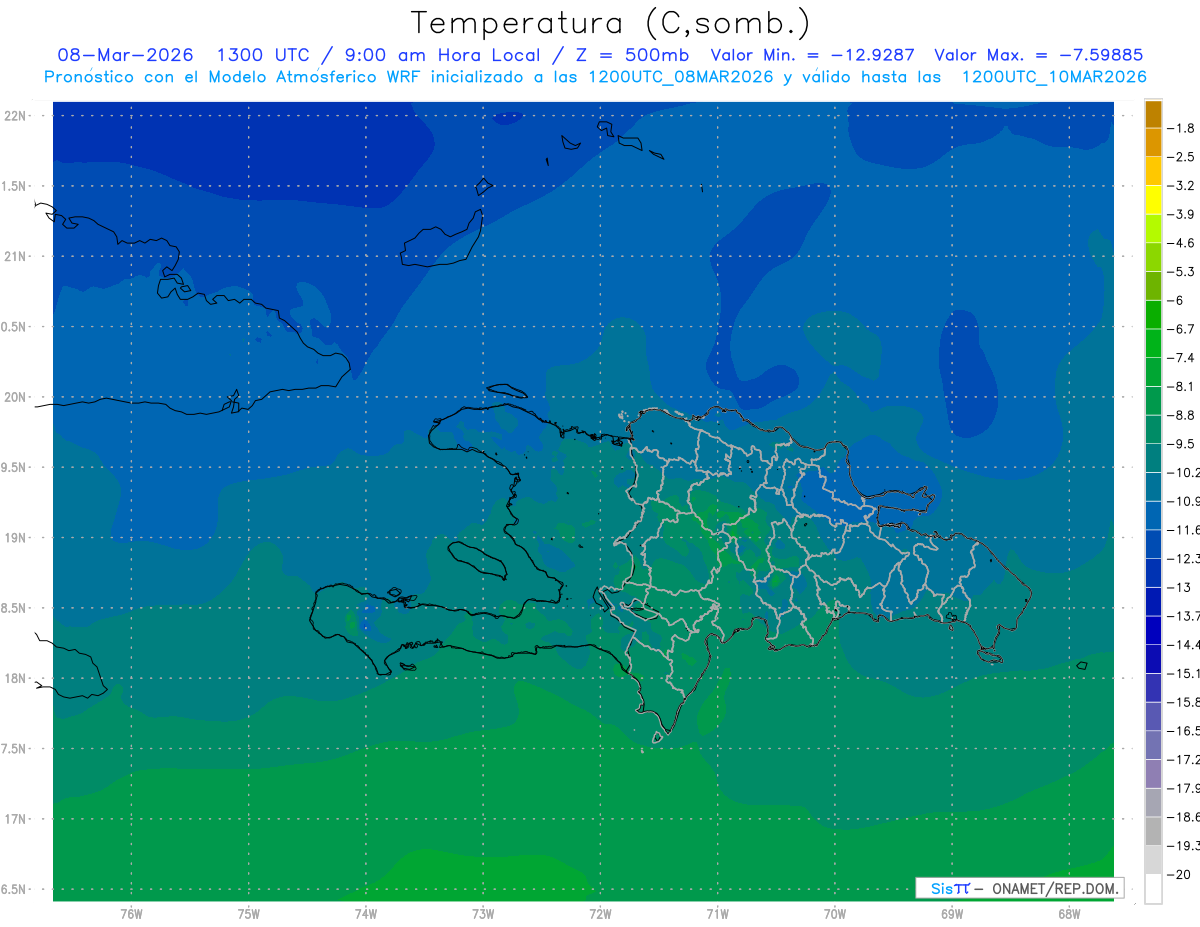Click the "68W" longitude label

point(1069,914)
